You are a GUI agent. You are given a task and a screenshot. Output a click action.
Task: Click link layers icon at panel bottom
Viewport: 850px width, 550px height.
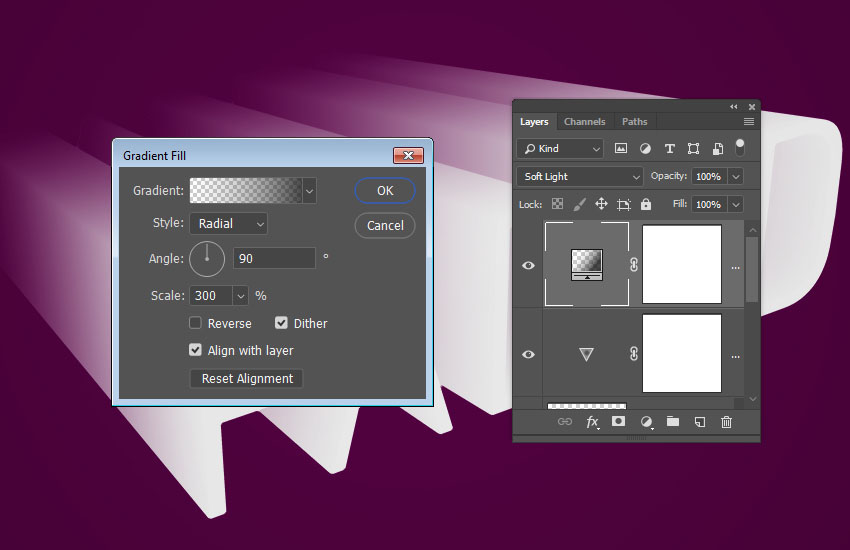tap(565, 422)
